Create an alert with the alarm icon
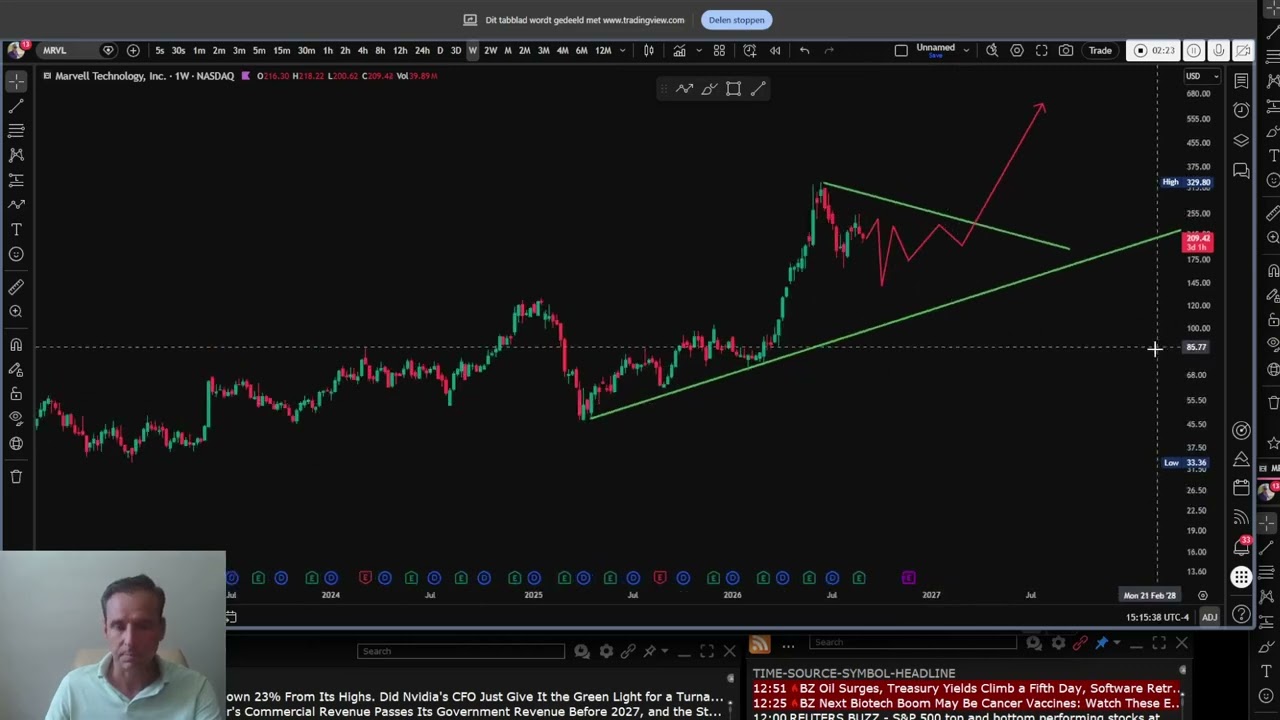Viewport: 1280px width, 720px height. 750,50
